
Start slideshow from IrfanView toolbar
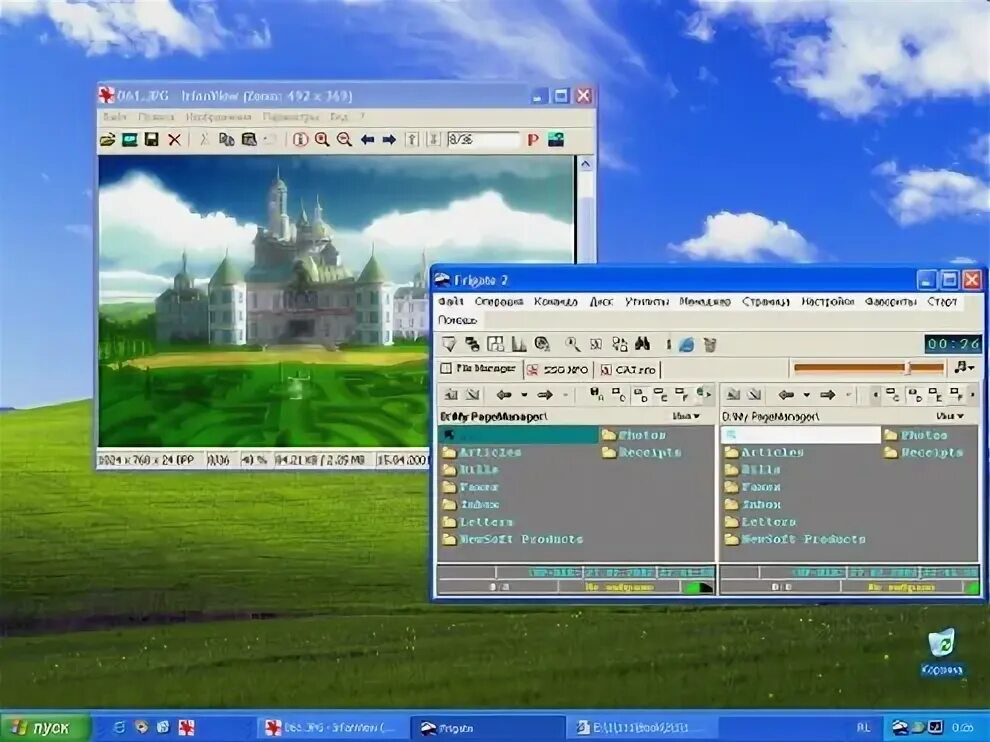coord(129,140)
